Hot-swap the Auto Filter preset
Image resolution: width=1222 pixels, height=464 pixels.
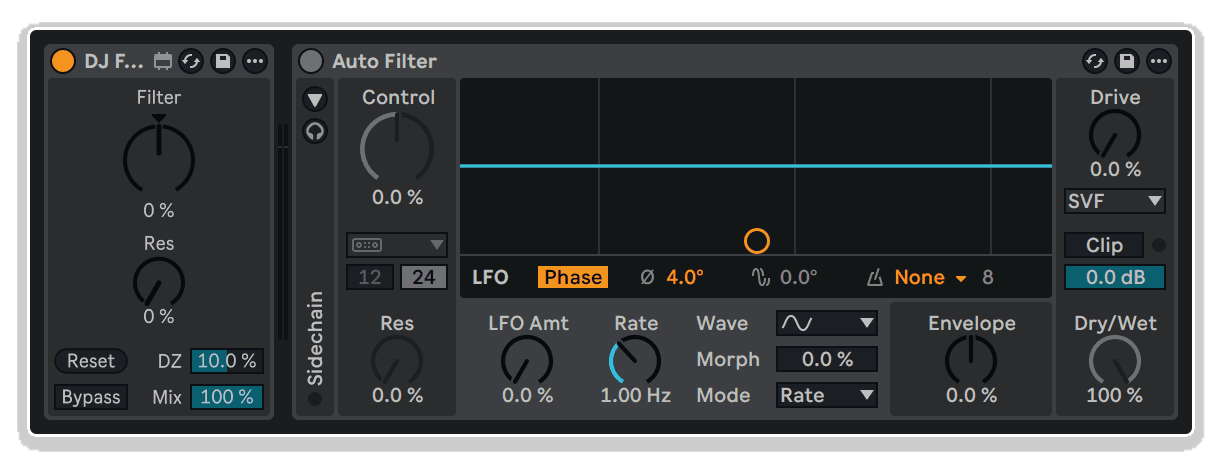(1095, 61)
